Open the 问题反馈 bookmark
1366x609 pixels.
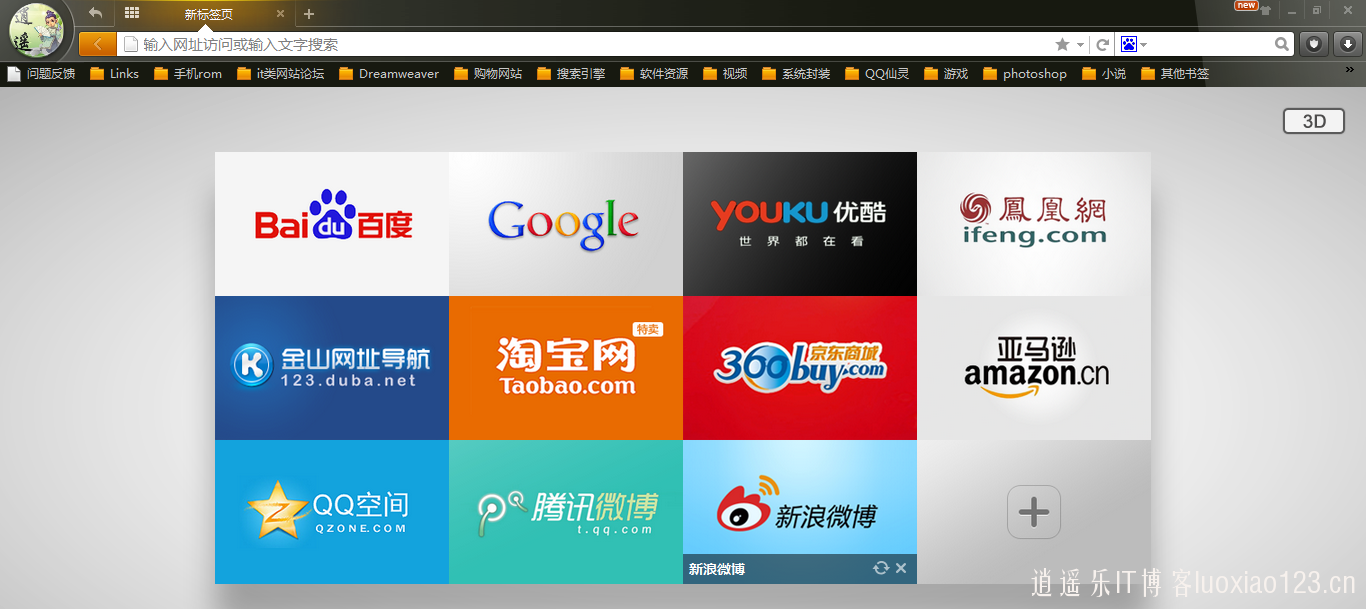click(x=41, y=73)
